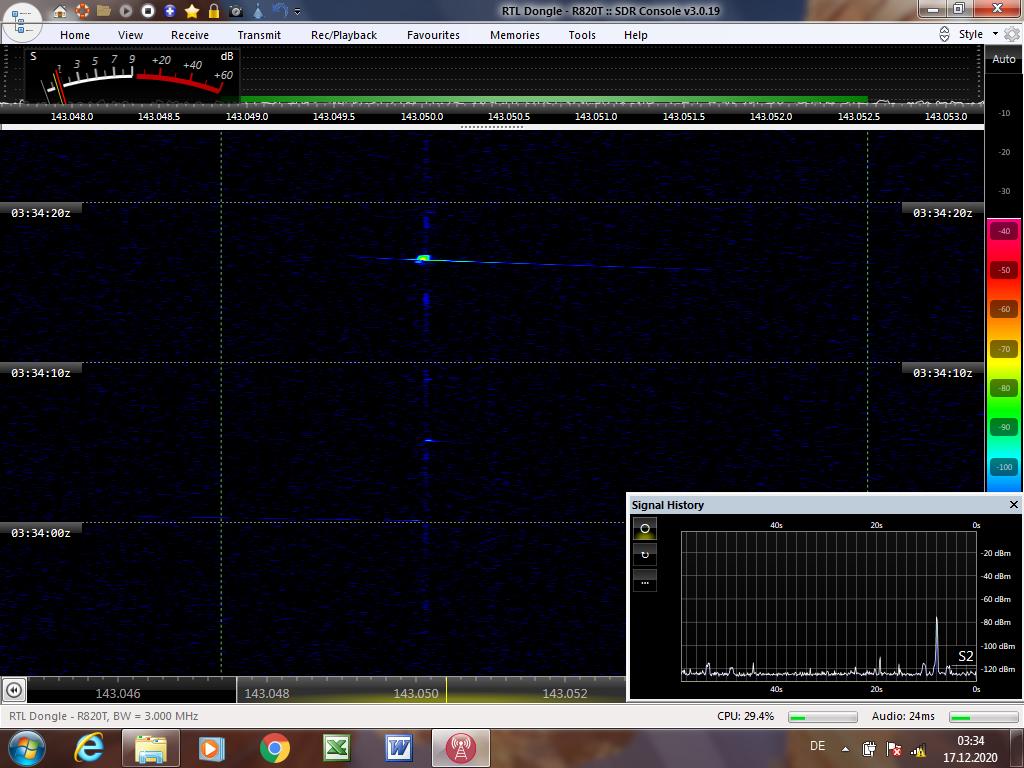Viewport: 1024px width, 768px height.
Task: Click the blue flask icon in toolbar
Action: point(258,11)
